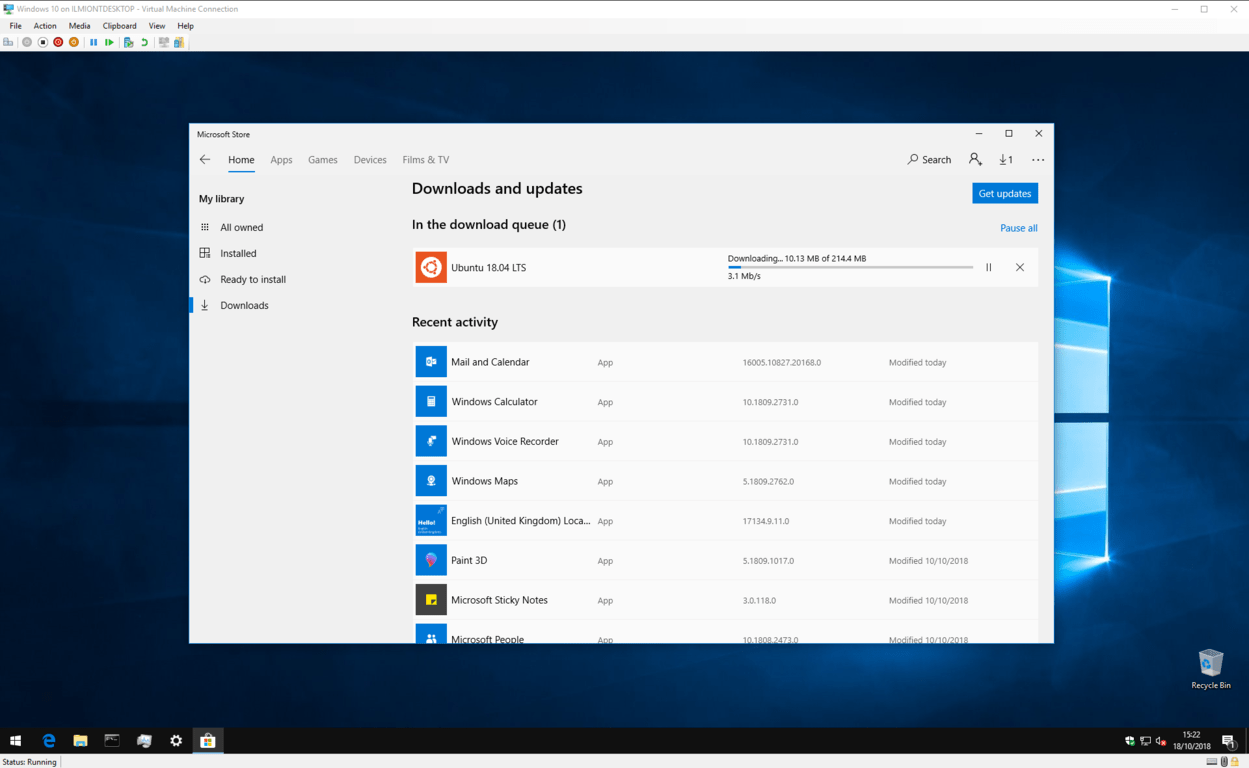Open the Windows Start menu
1249x768 pixels.
pyautogui.click(x=15, y=741)
